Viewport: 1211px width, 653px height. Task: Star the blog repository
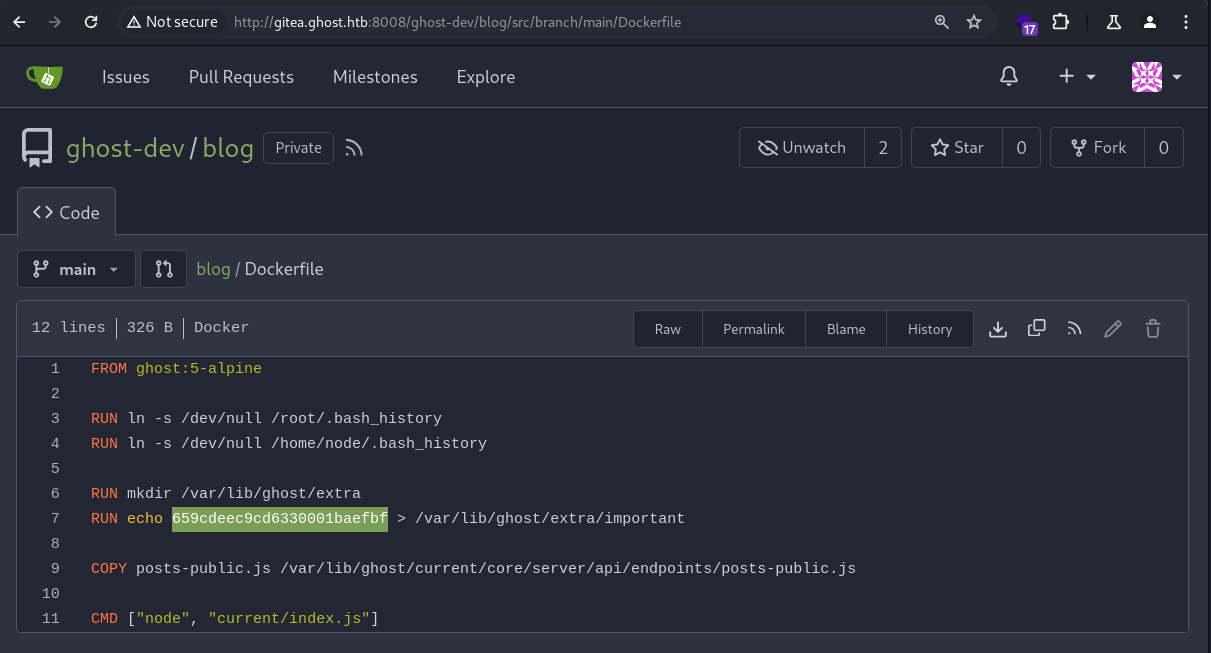957,148
